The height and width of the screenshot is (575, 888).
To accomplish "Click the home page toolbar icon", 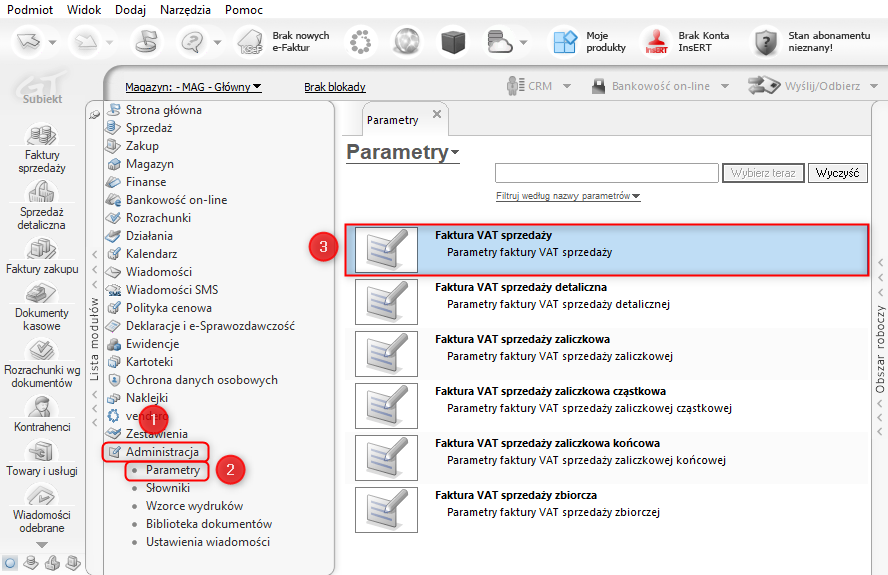I will click(x=147, y=41).
